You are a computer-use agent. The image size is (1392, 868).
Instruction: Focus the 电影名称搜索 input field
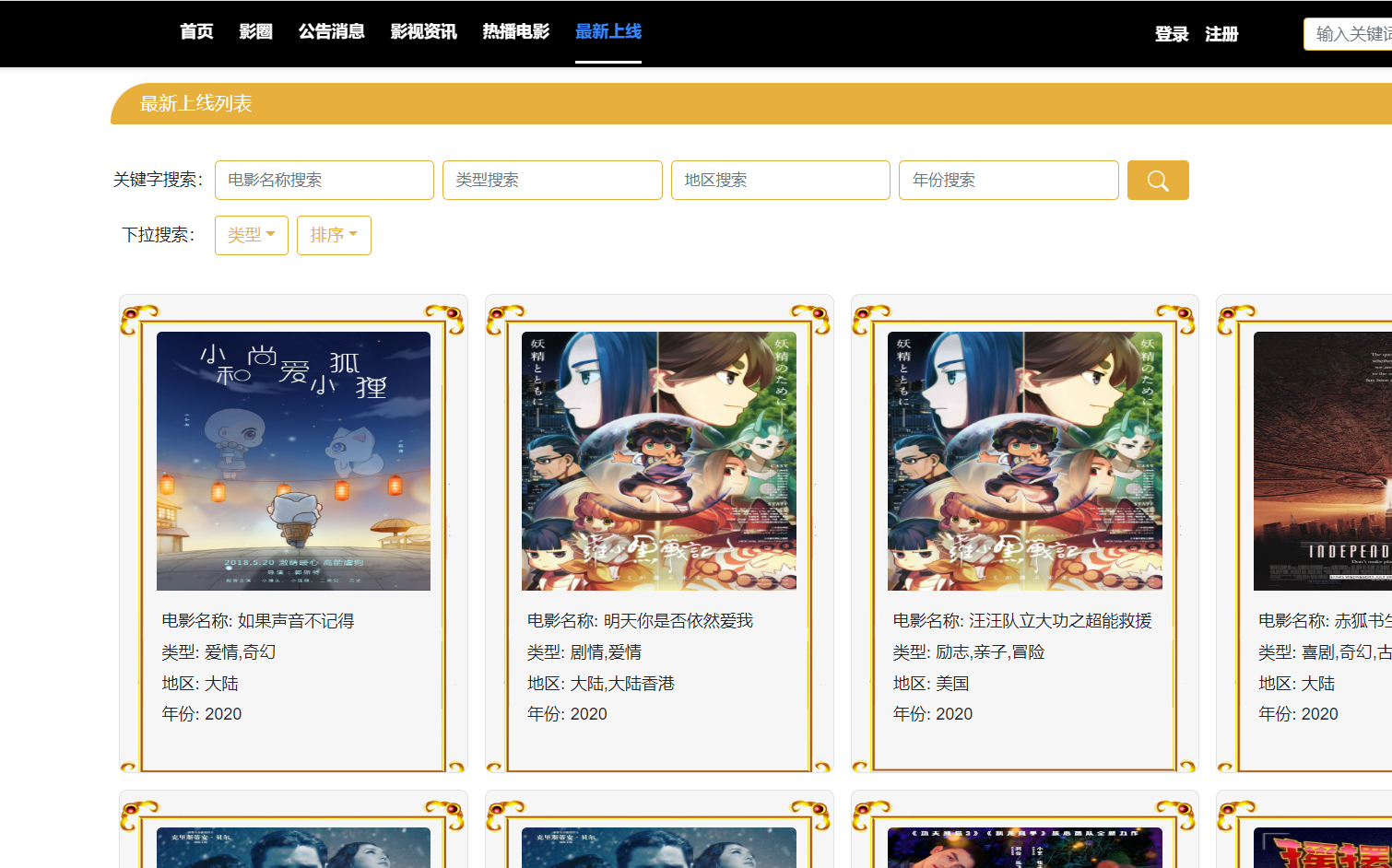point(324,180)
